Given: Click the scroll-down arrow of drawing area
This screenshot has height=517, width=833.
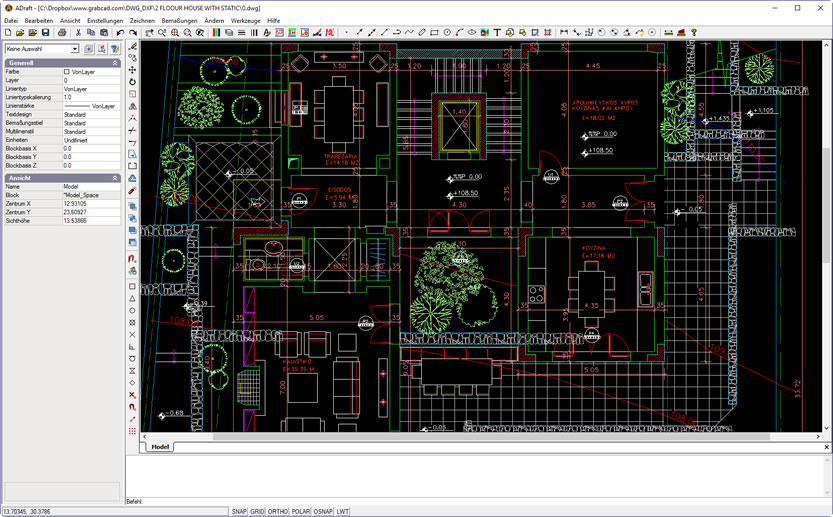Looking at the screenshot, I should (x=827, y=428).
